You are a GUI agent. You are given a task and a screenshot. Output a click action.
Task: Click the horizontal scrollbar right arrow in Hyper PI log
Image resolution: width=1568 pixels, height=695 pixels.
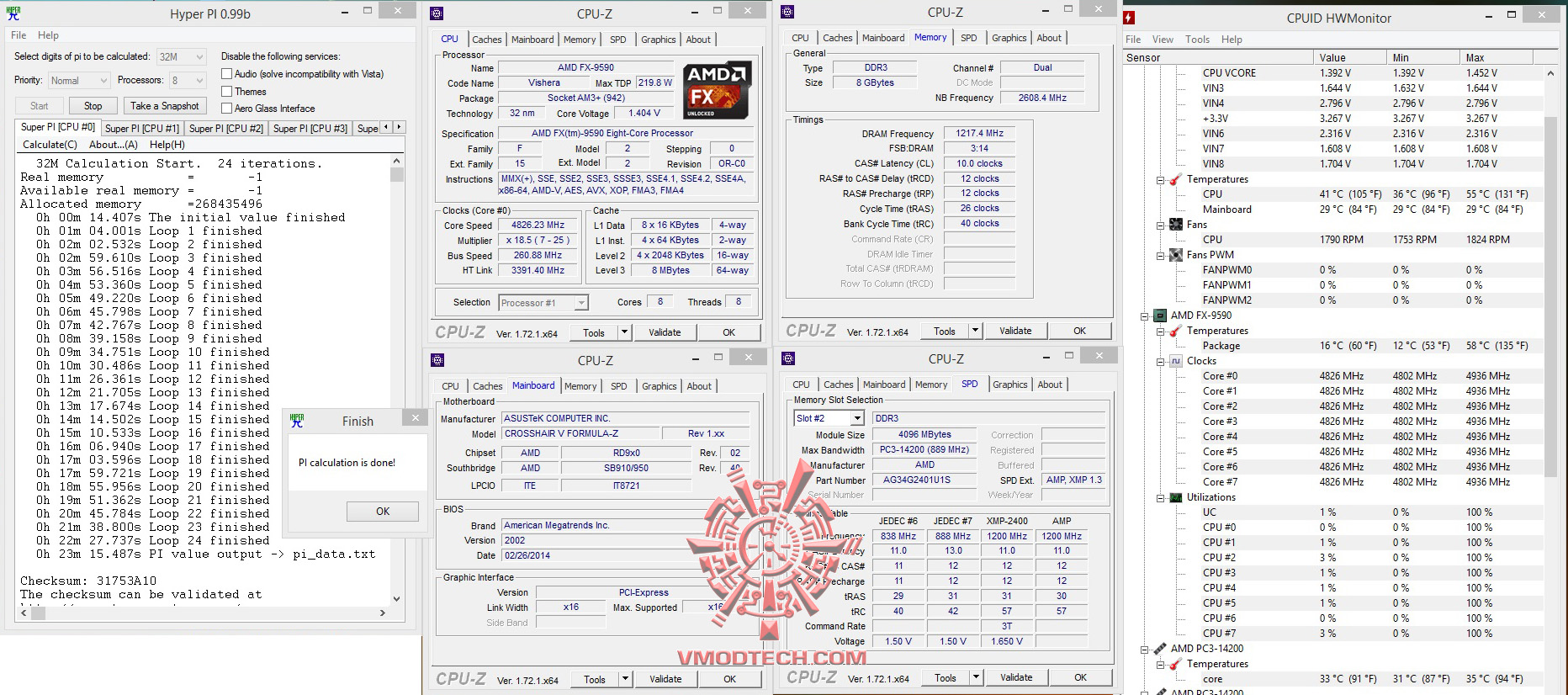[x=383, y=613]
